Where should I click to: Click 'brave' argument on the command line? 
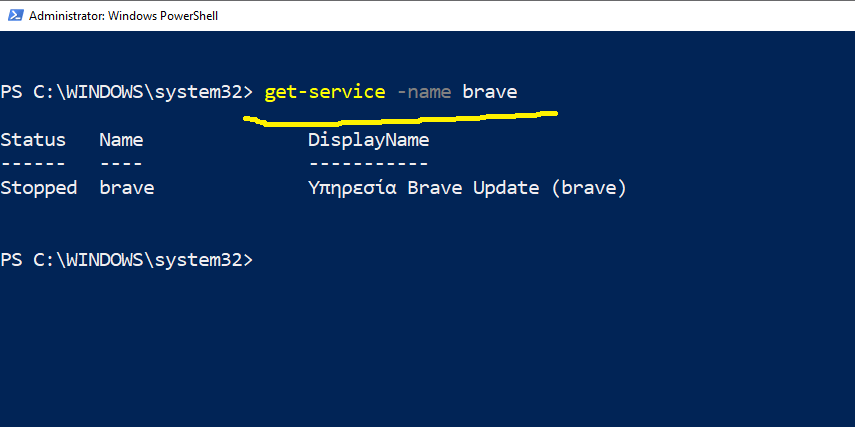tap(489, 92)
